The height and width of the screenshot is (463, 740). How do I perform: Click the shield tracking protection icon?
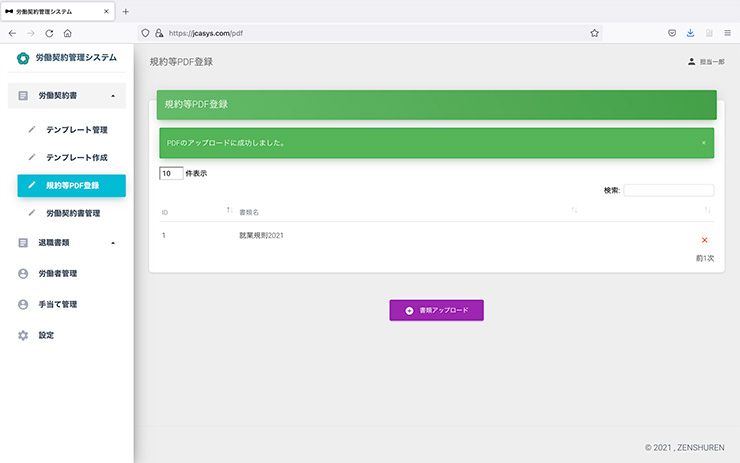point(145,33)
